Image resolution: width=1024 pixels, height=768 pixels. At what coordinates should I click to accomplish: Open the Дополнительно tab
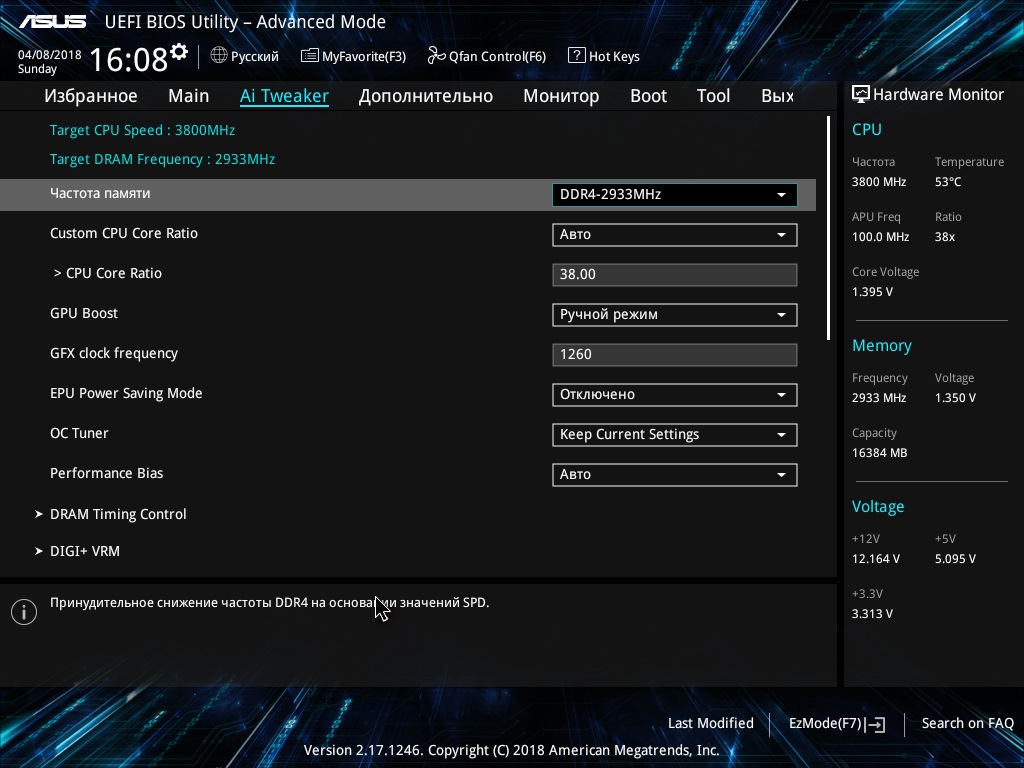click(x=426, y=96)
